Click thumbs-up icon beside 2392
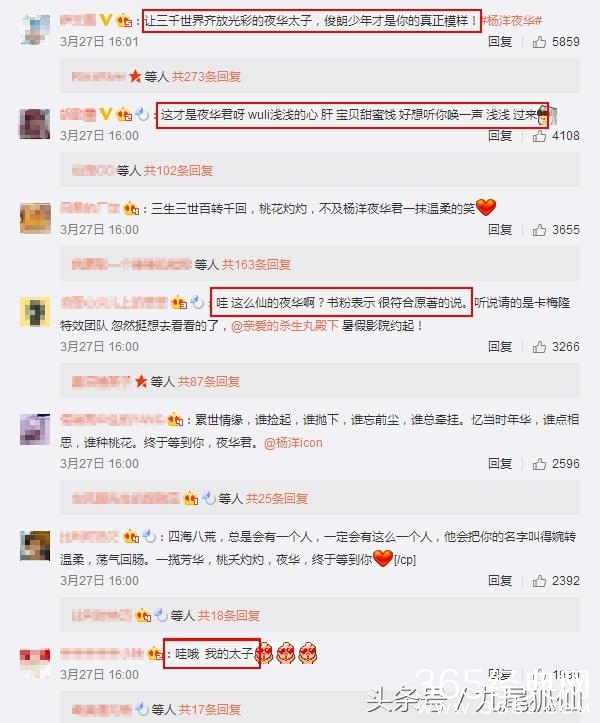Viewport: 600px width, 723px height. pyautogui.click(x=539, y=581)
